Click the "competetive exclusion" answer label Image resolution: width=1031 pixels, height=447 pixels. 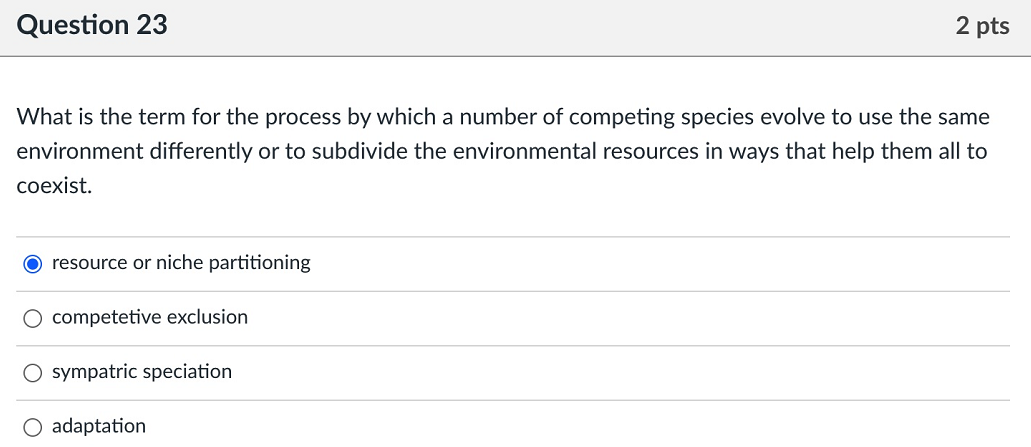click(150, 317)
